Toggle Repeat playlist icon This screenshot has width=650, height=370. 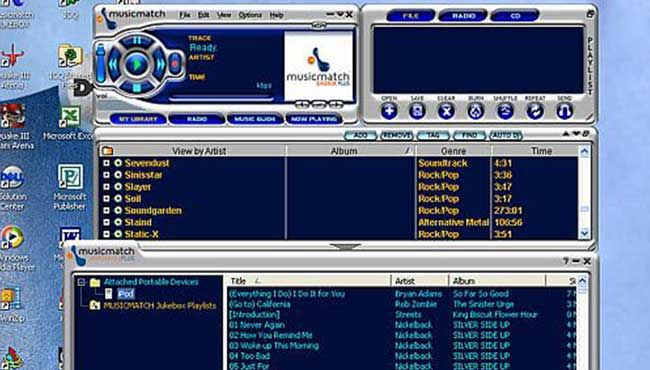(x=535, y=111)
